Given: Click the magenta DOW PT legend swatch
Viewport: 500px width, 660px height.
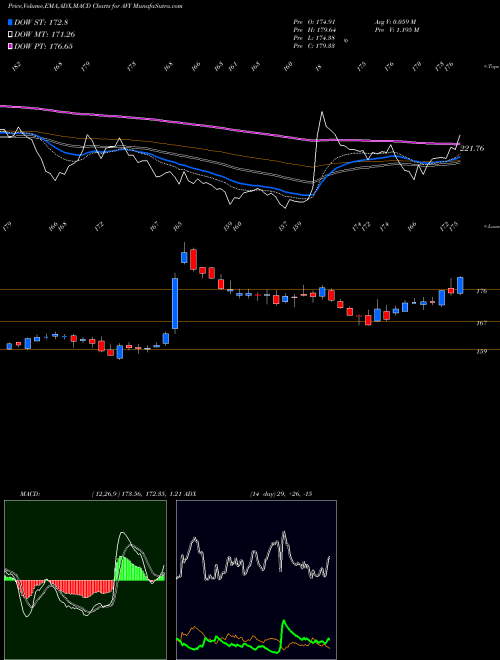Looking at the screenshot, I should [x=10, y=46].
